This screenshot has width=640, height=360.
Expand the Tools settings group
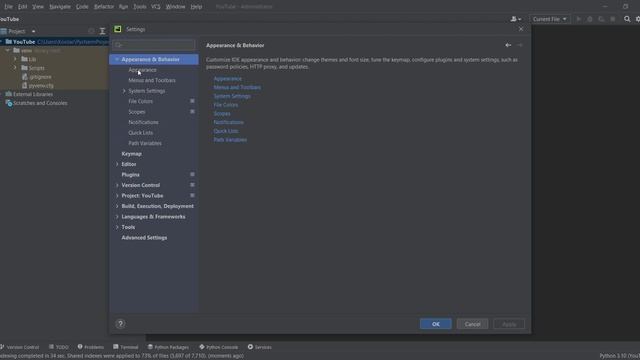pyautogui.click(x=117, y=227)
